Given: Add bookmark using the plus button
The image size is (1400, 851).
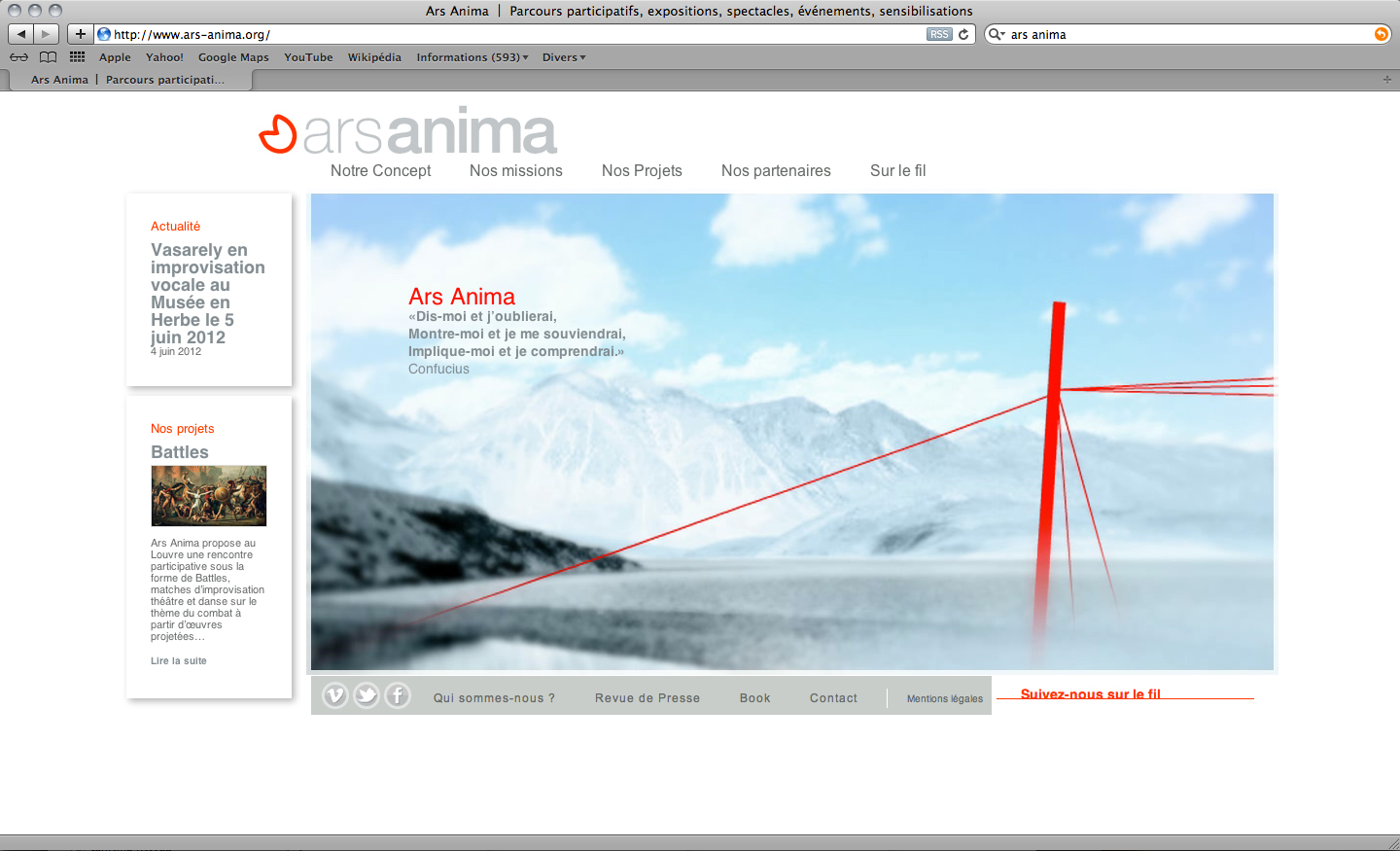Looking at the screenshot, I should (80, 34).
